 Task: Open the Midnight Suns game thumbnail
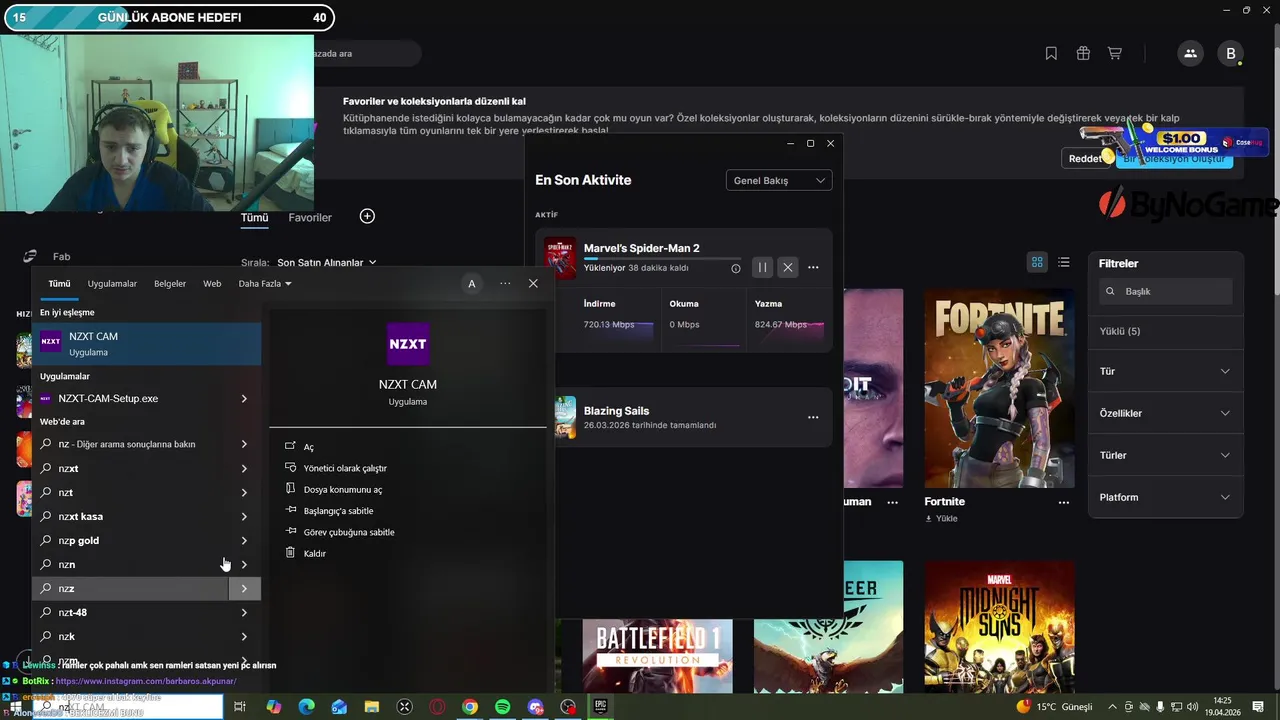click(999, 627)
